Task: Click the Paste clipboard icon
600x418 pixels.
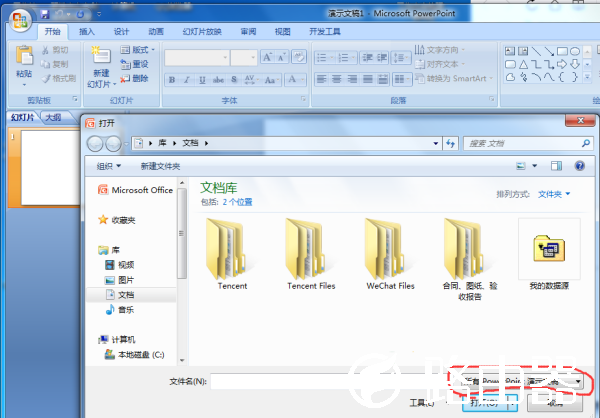Action: [x=24, y=55]
